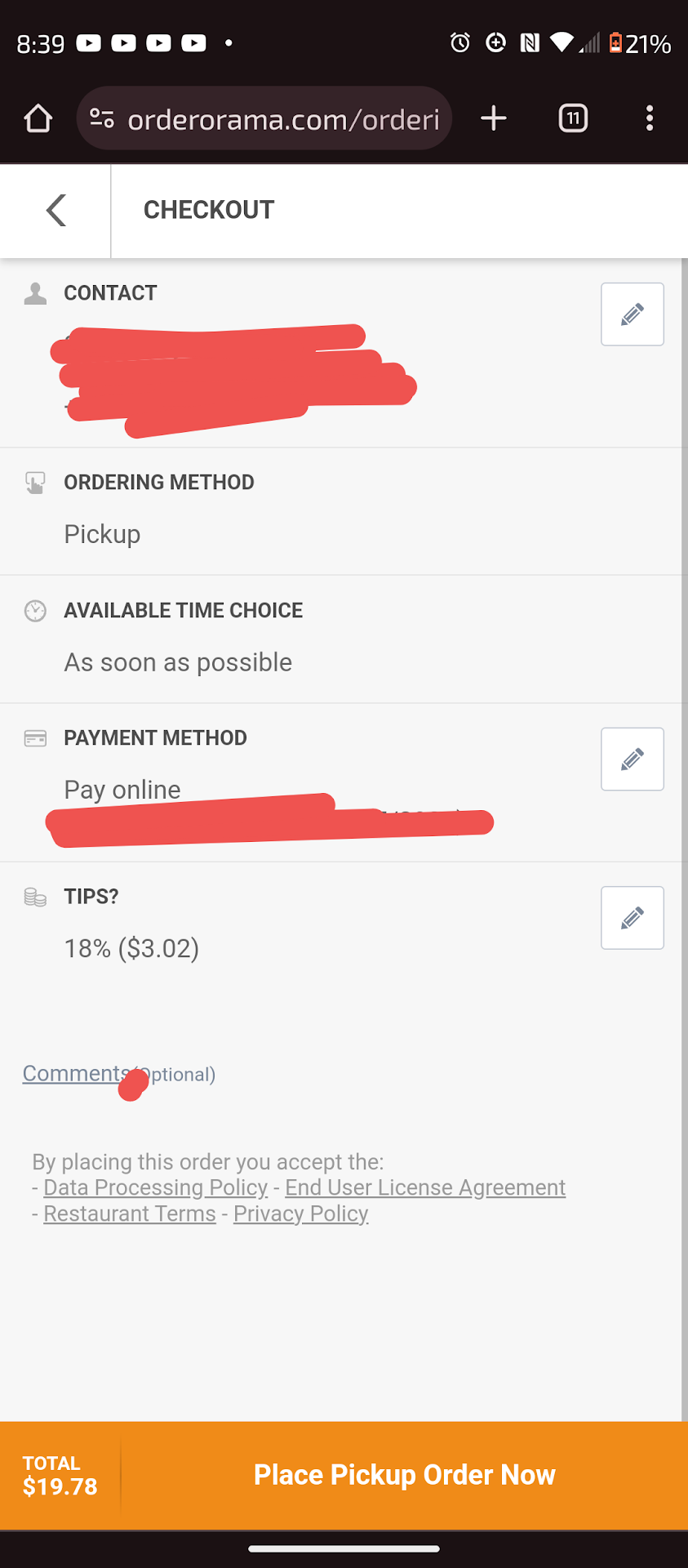Screen dimensions: 688x1568
Task: Edit the contact details
Action: 632,314
